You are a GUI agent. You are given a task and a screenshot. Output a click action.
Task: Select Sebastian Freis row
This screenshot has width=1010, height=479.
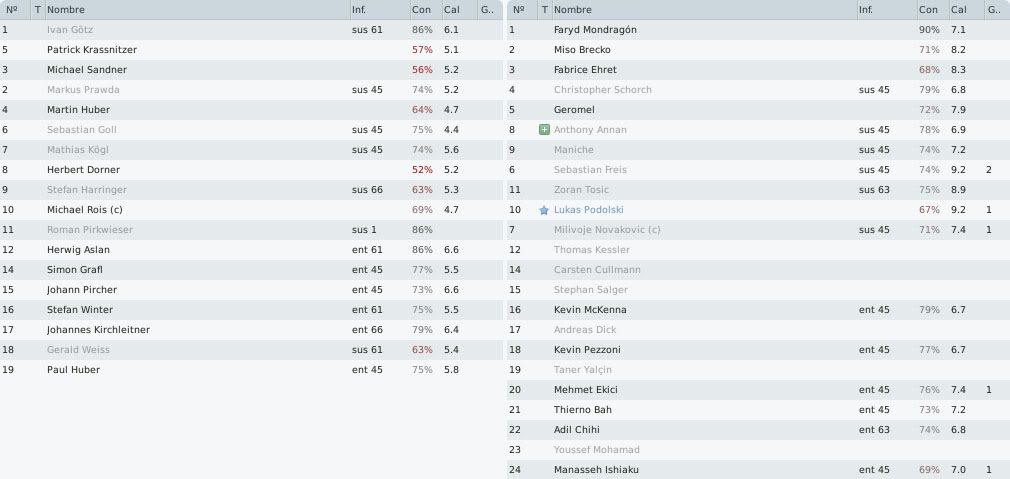pyautogui.click(x=758, y=170)
